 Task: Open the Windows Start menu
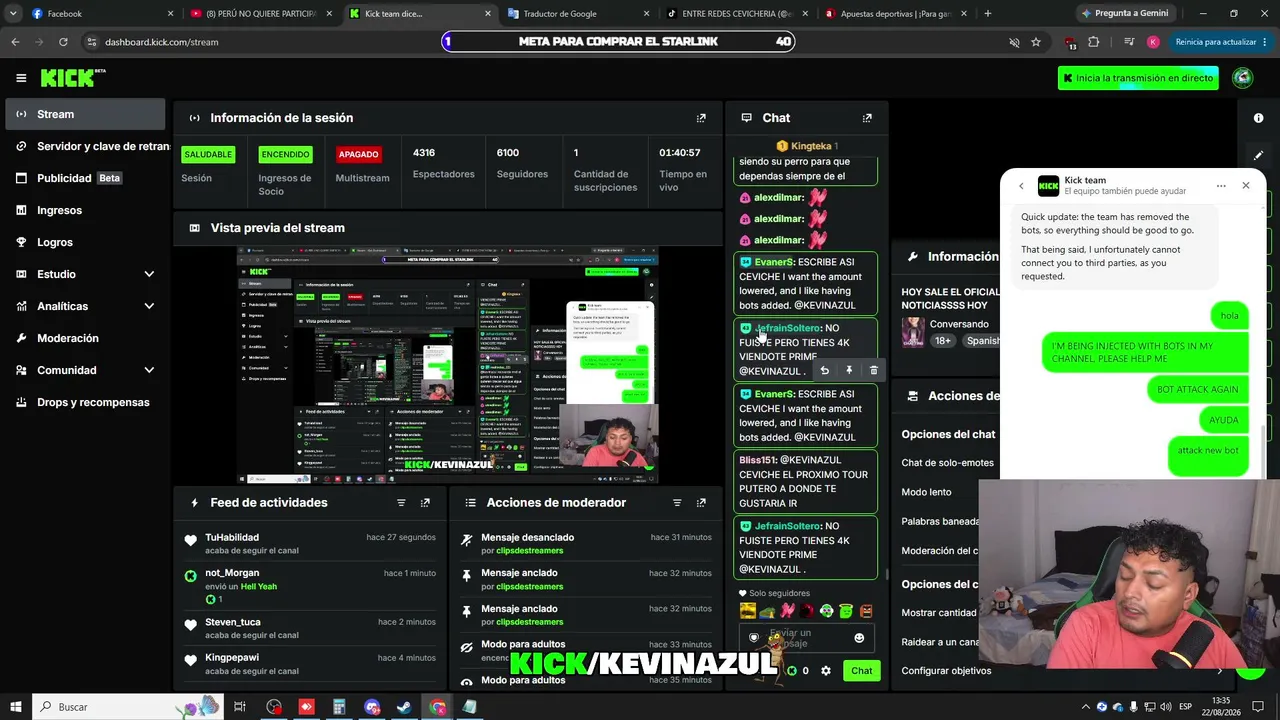point(16,707)
